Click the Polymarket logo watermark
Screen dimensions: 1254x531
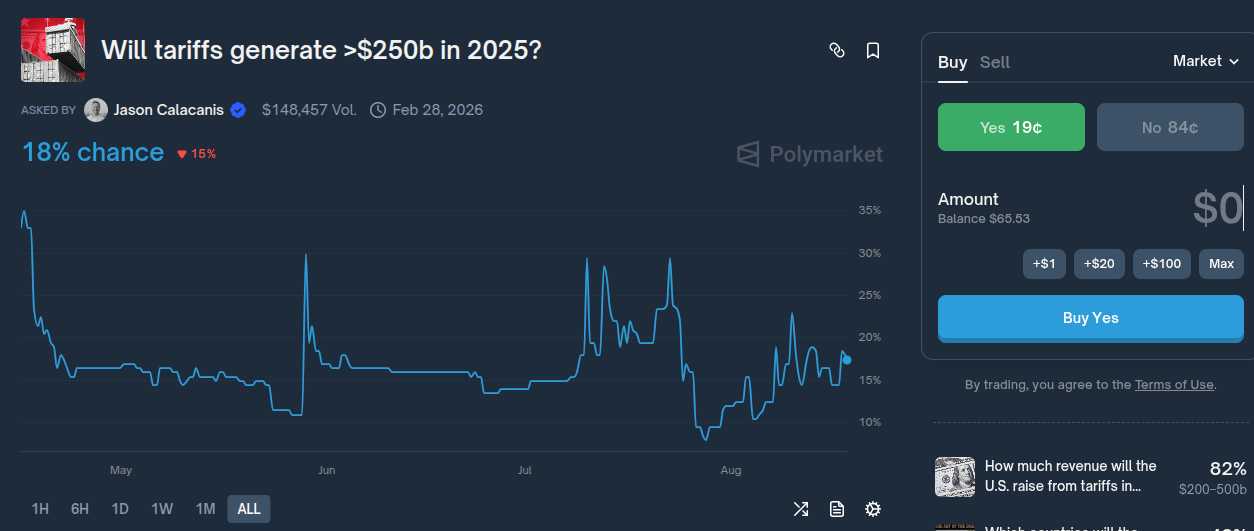(x=810, y=154)
